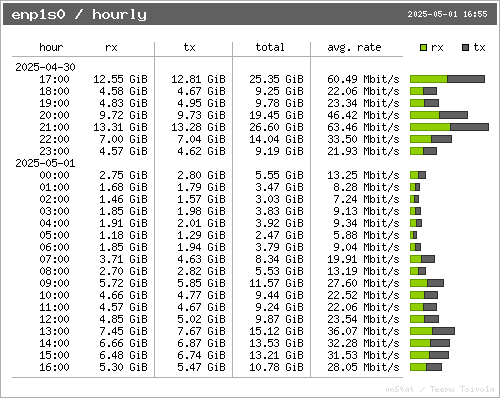Click total value 3.03 GiB

[x=279, y=199]
